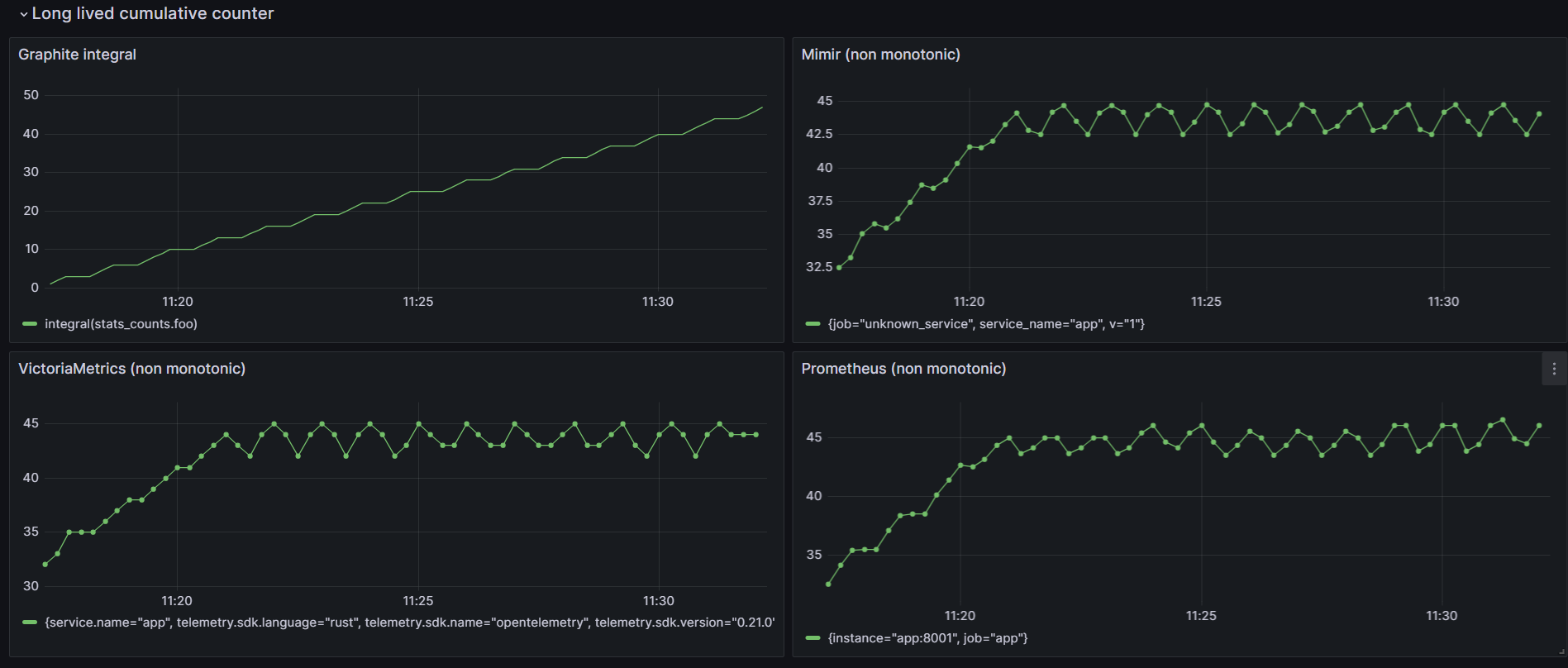Toggle the Mimir job="unknown_service" legend series
This screenshot has width=1568, height=668.
(x=986, y=324)
